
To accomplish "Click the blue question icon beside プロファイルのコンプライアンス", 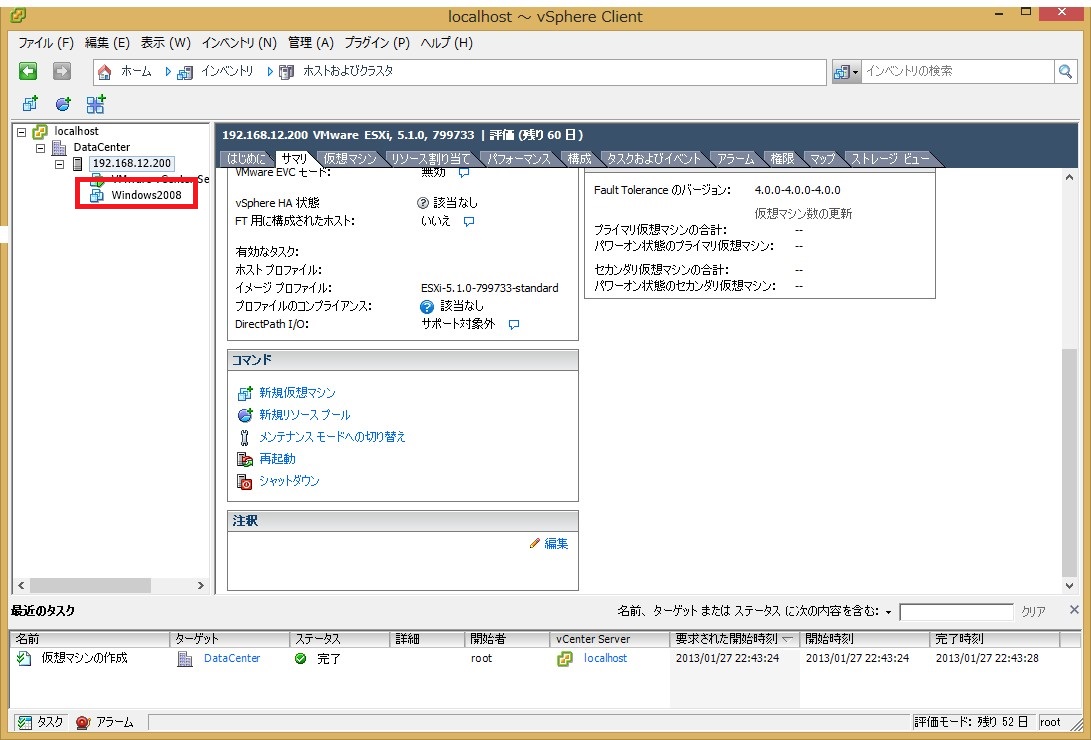I will (427, 306).
